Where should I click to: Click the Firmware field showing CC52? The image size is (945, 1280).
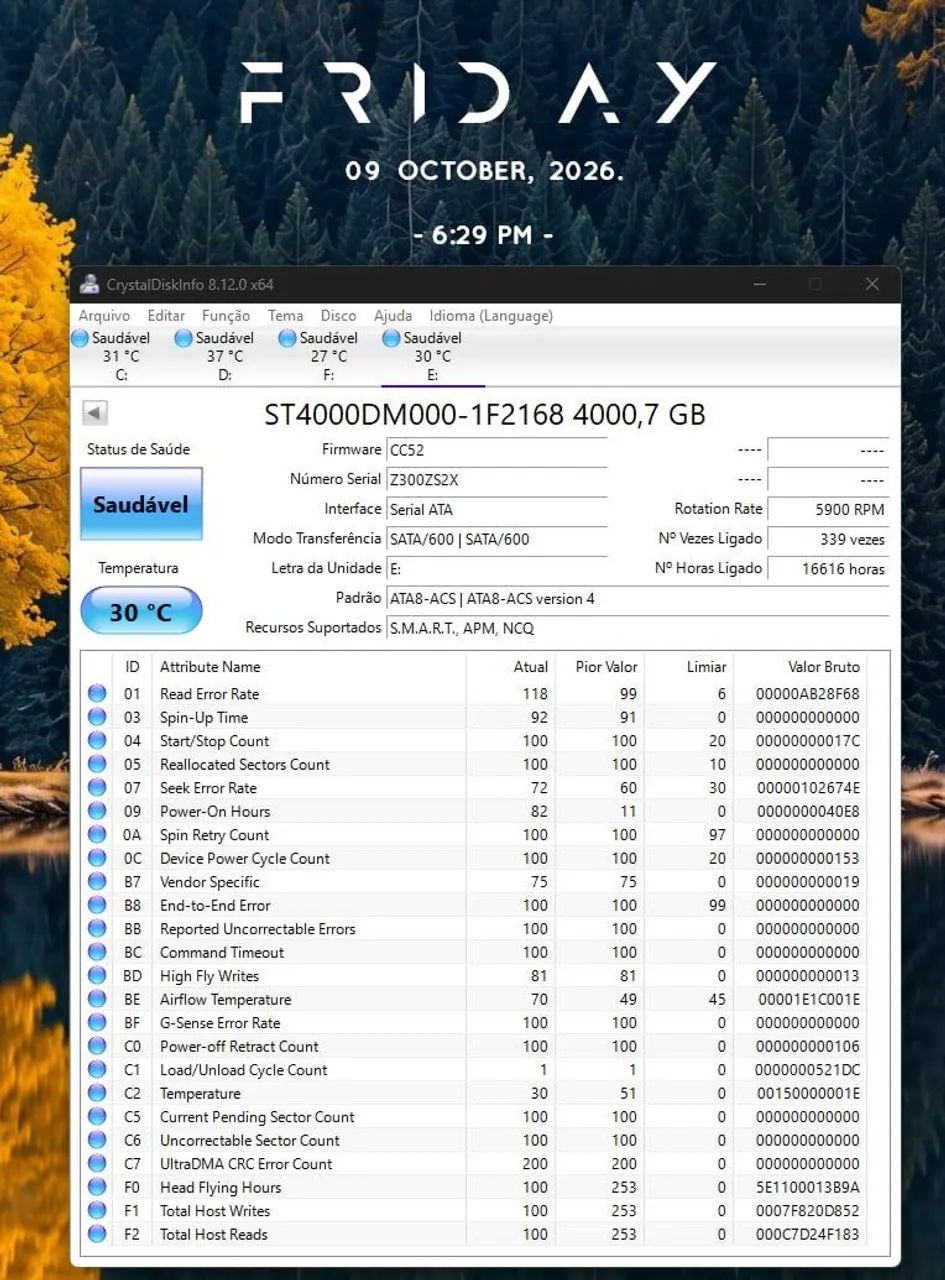[497, 450]
